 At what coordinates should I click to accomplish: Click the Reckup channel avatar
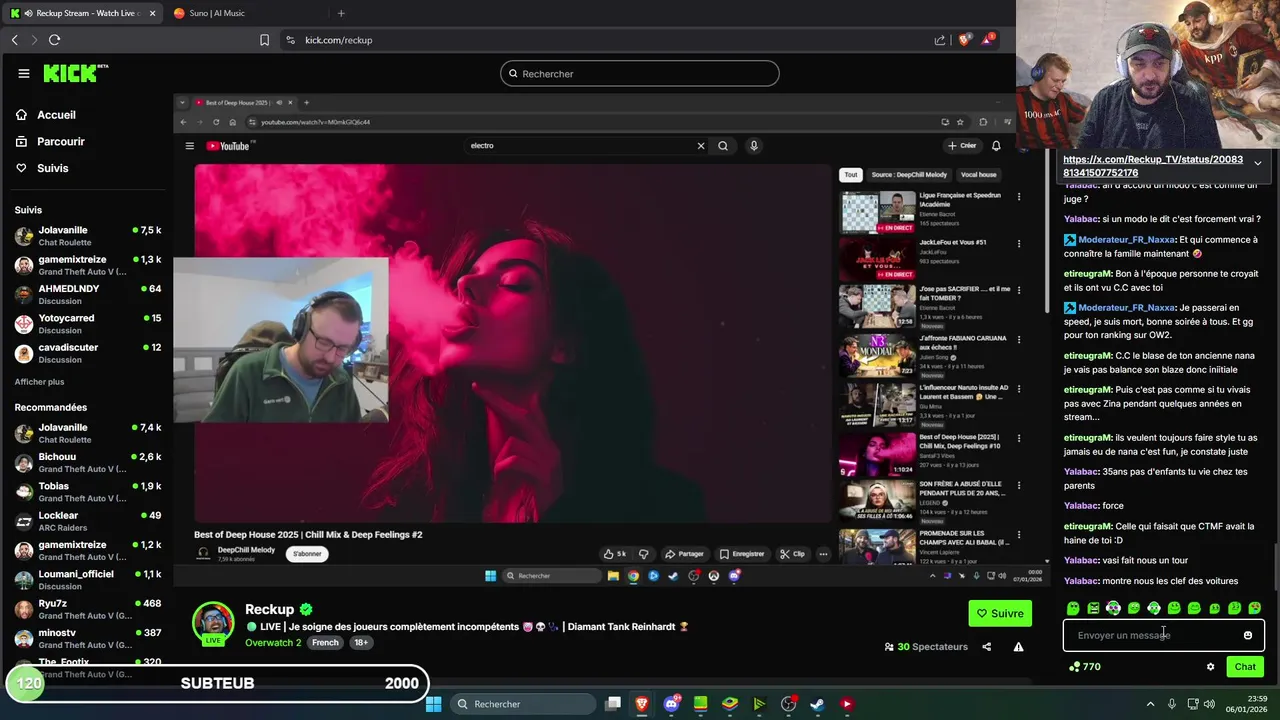213,623
